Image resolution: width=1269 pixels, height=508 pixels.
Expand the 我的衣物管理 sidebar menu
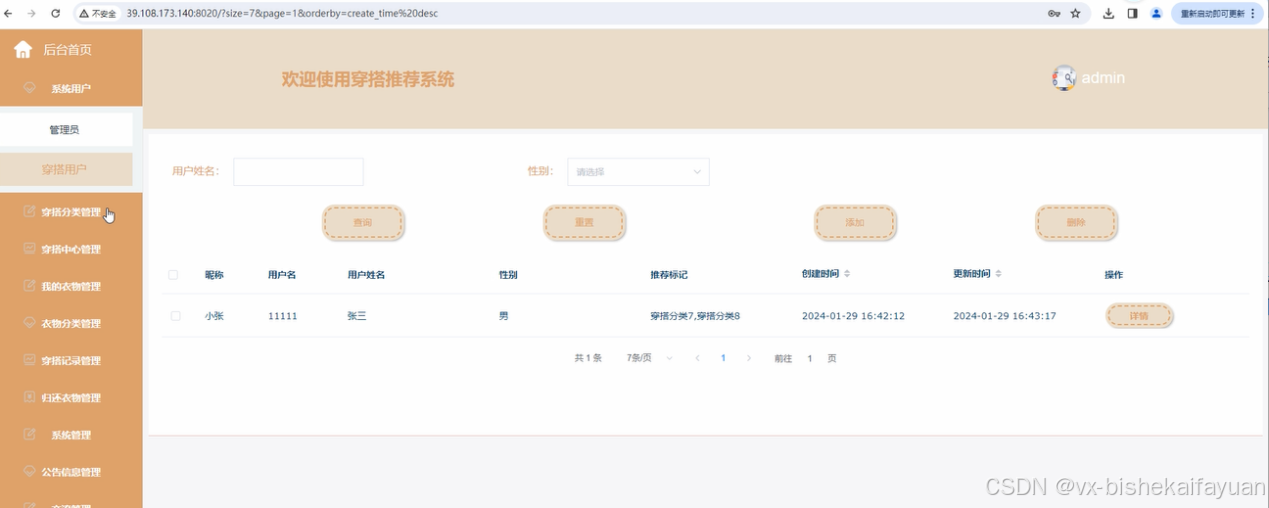click(x=71, y=286)
